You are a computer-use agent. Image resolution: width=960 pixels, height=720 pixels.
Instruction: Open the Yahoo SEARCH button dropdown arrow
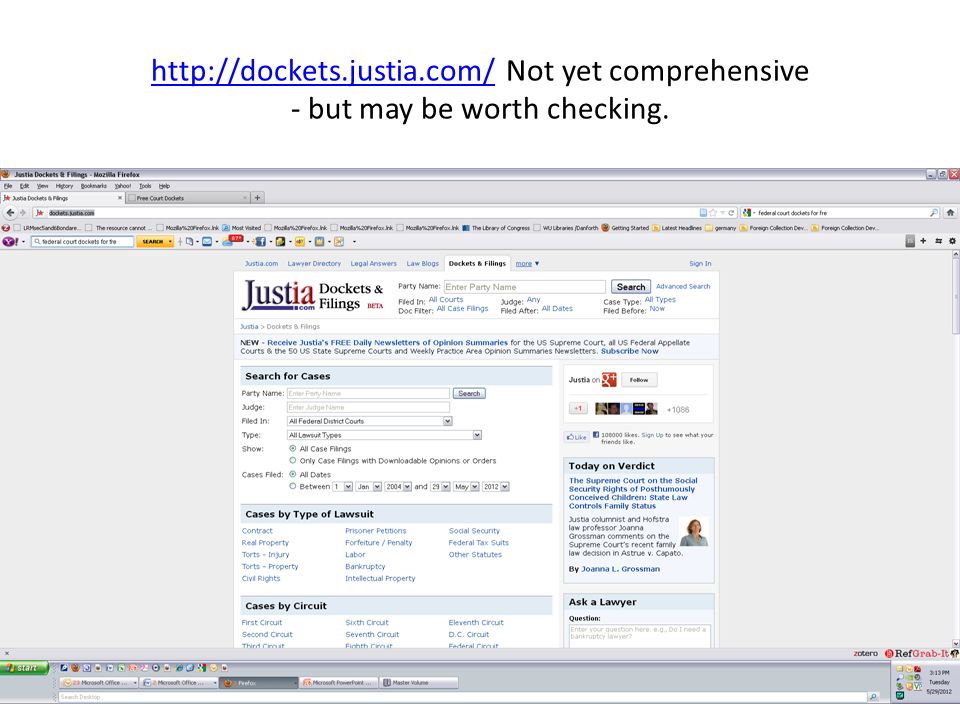click(170, 242)
